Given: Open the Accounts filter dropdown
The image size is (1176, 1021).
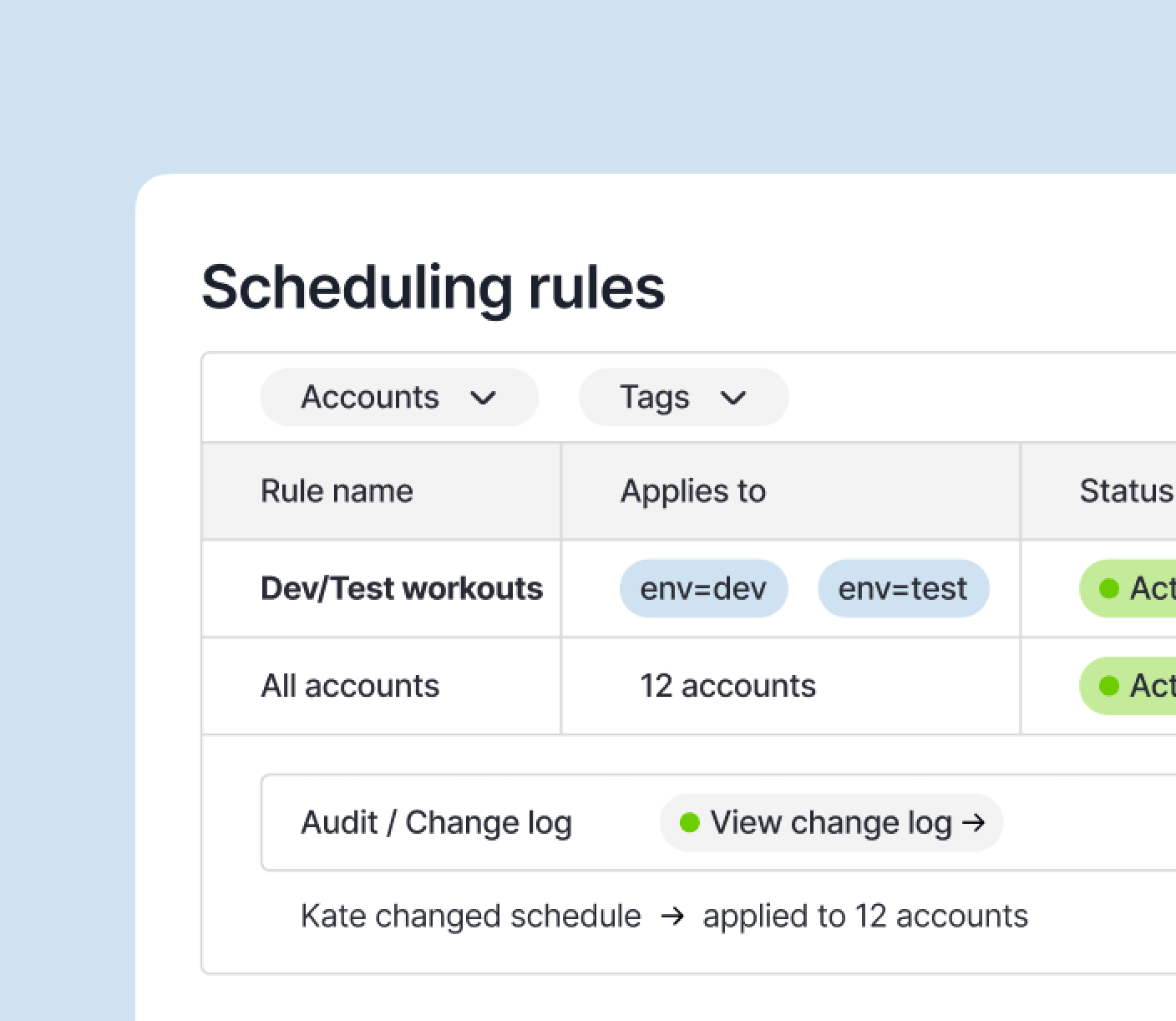Looking at the screenshot, I should coord(398,397).
